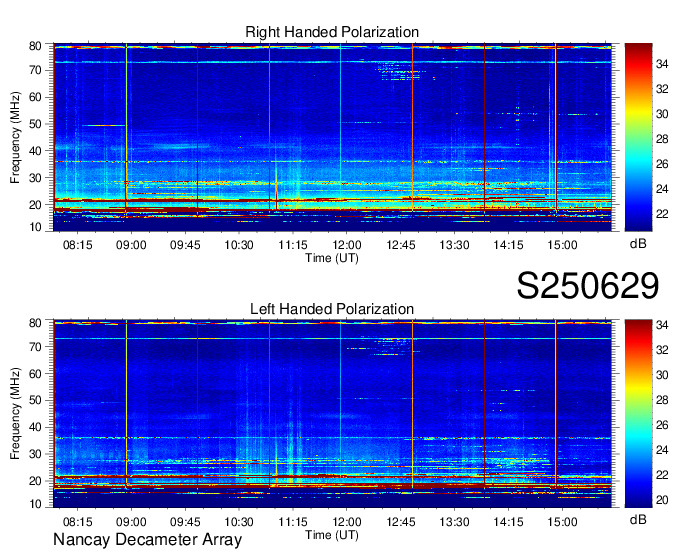The width and height of the screenshot is (680, 552).
Task: Click 09:45 time tick of Right Handed plot
Action: (185, 245)
